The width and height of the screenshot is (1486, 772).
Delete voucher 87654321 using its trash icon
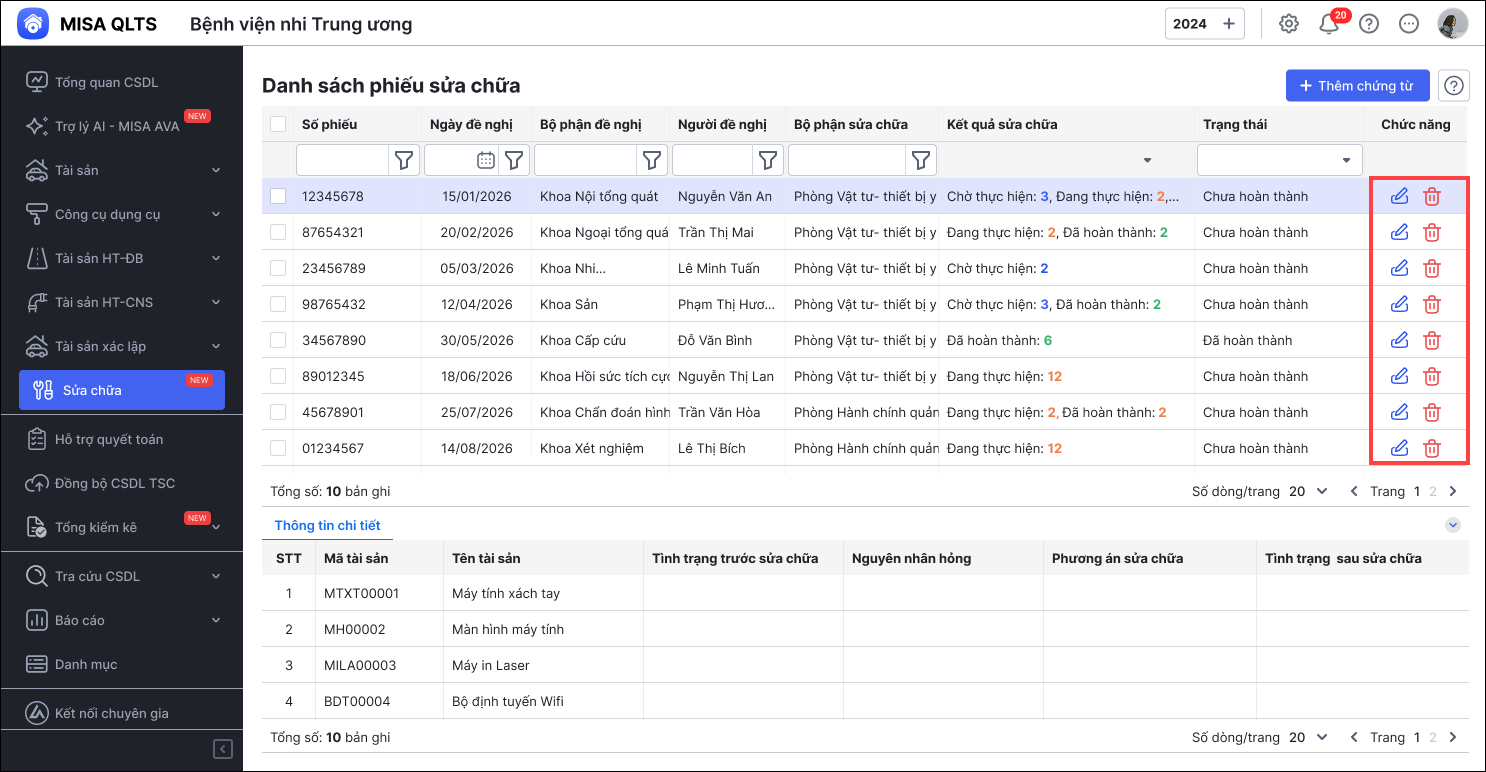coord(1432,232)
